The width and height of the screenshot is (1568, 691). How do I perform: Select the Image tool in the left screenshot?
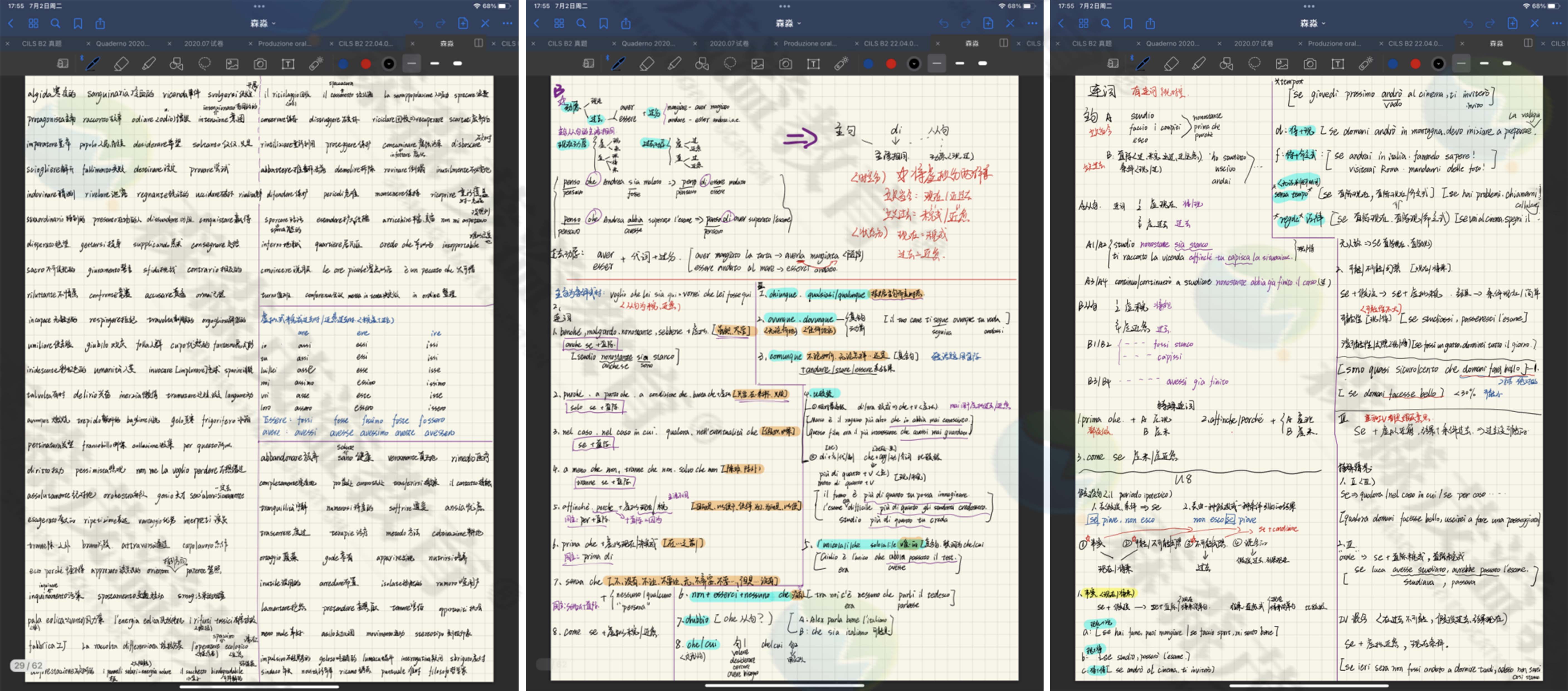tap(233, 63)
